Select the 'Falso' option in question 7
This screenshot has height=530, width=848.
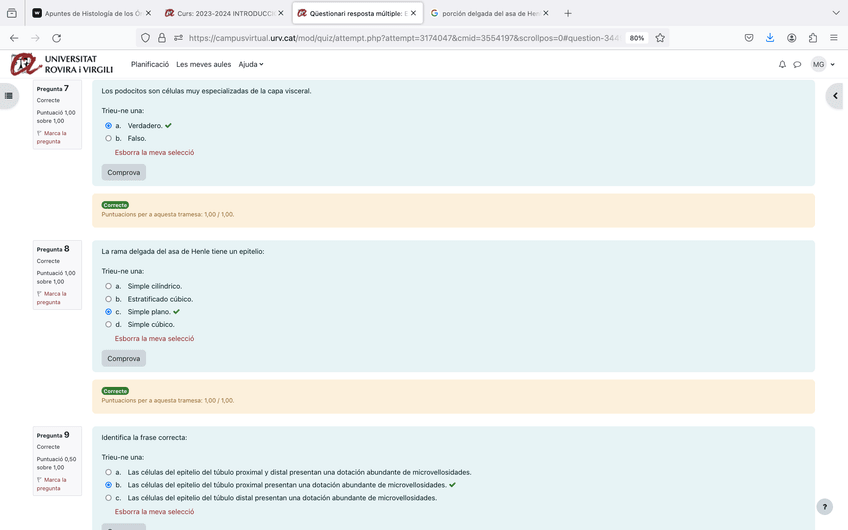pos(109,139)
